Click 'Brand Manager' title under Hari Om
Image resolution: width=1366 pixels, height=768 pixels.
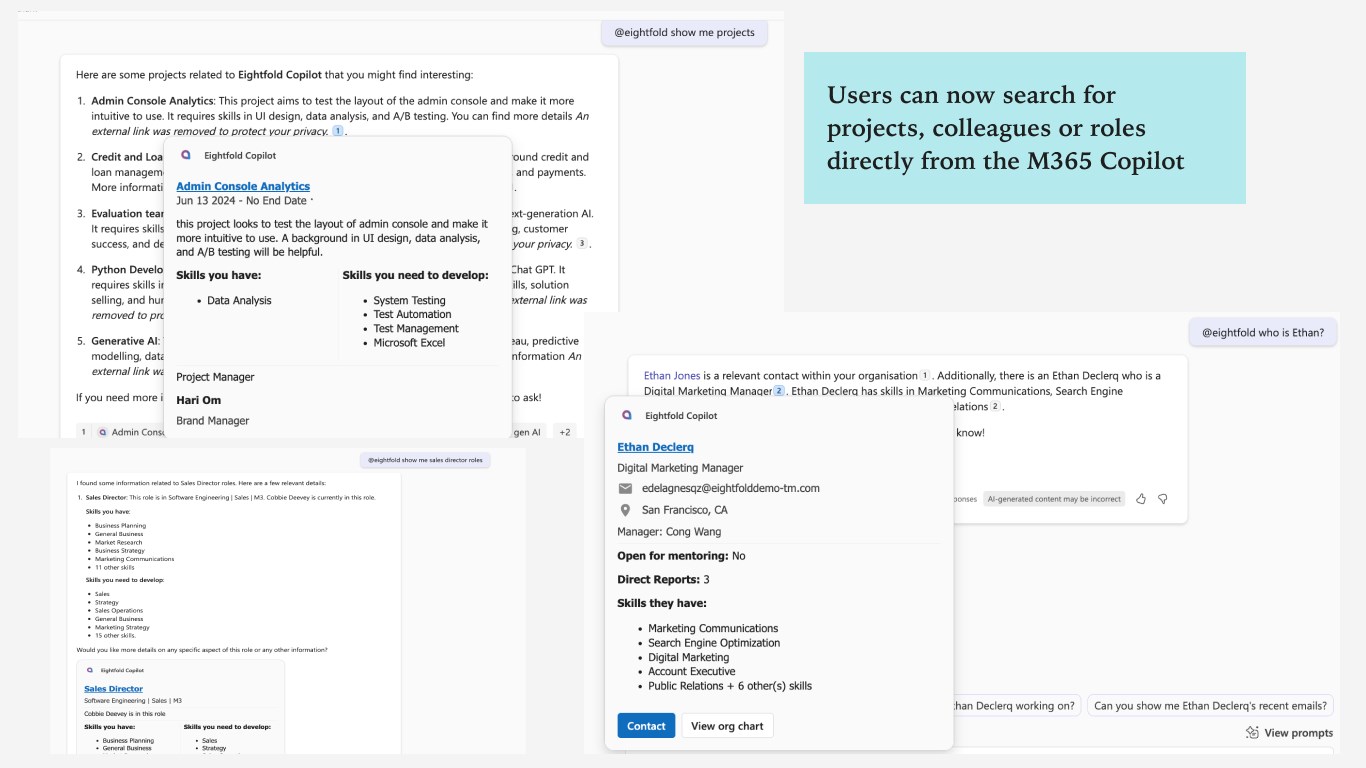[212, 421]
